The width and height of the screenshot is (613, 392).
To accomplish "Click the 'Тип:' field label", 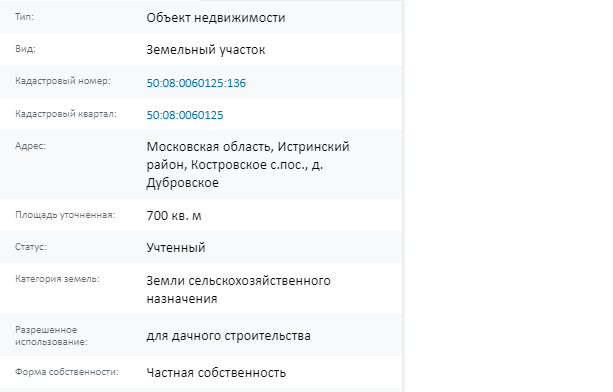I will (x=24, y=17).
